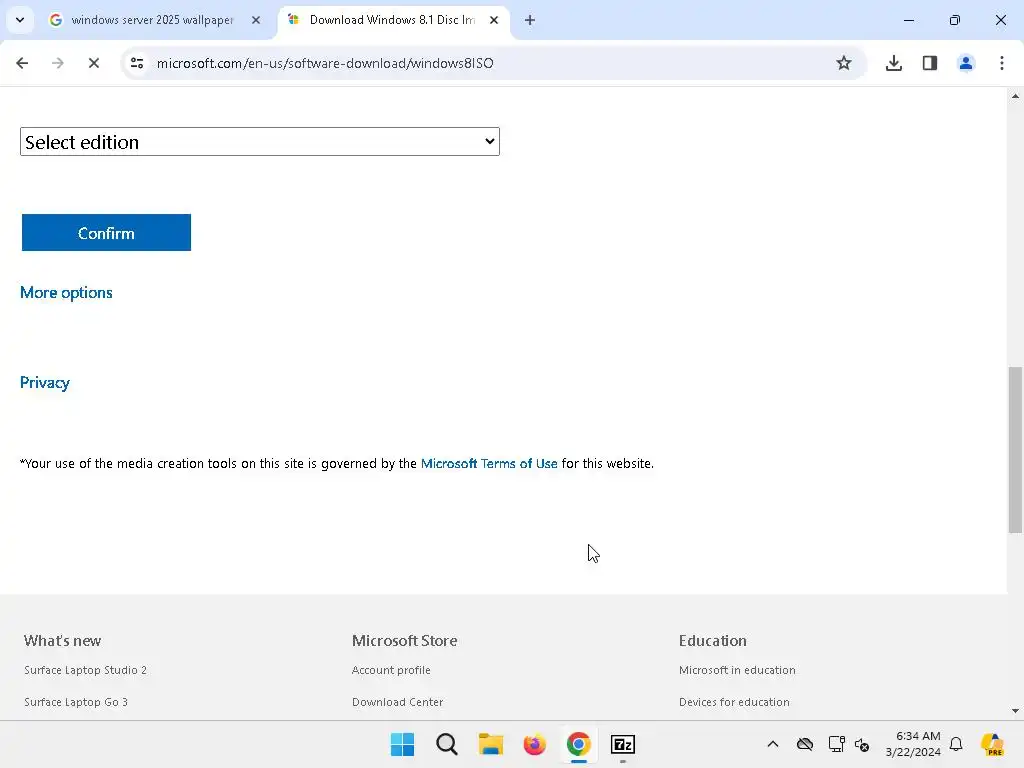Click the muted volume tray icon

[862, 744]
